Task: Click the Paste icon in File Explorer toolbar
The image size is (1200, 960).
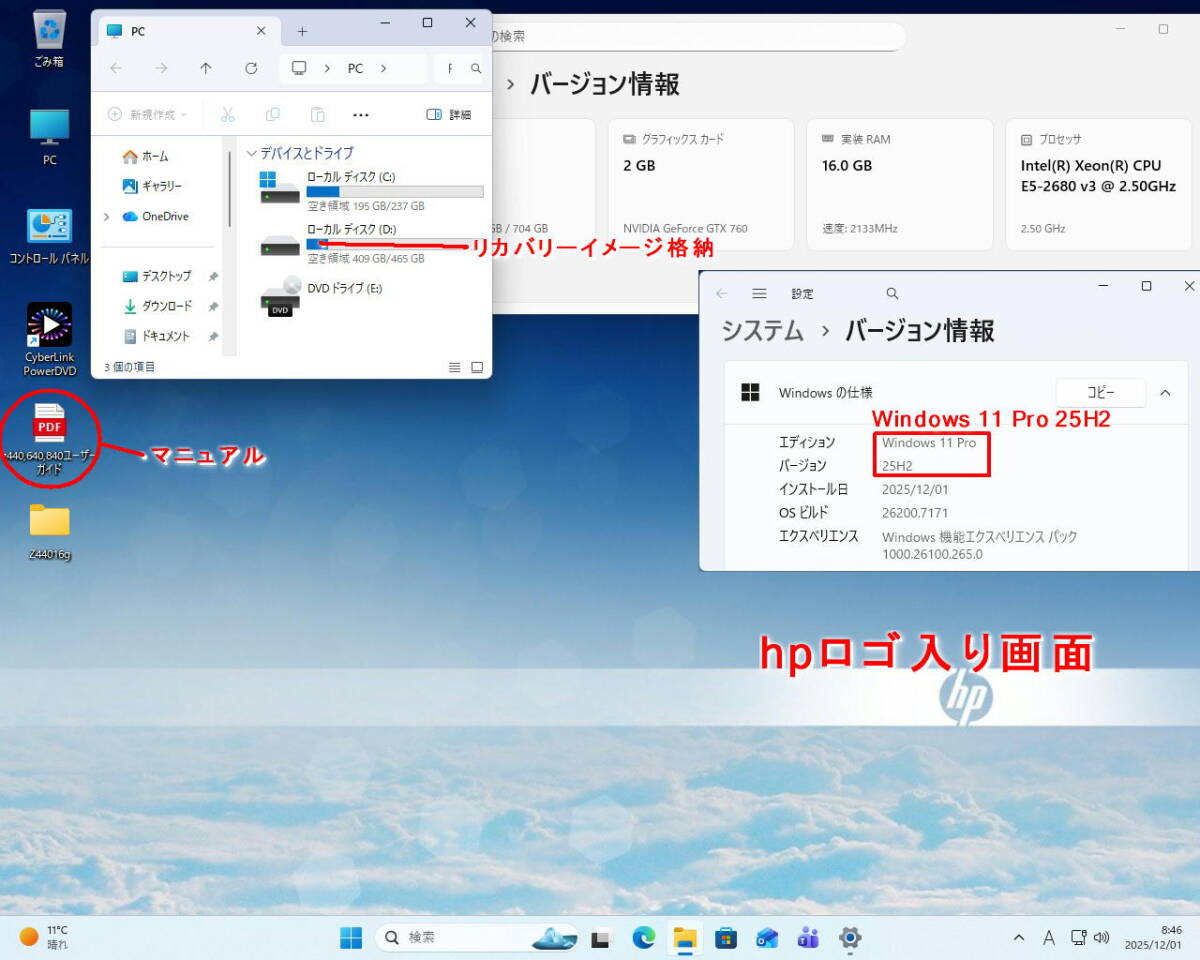Action: pyautogui.click(x=317, y=115)
